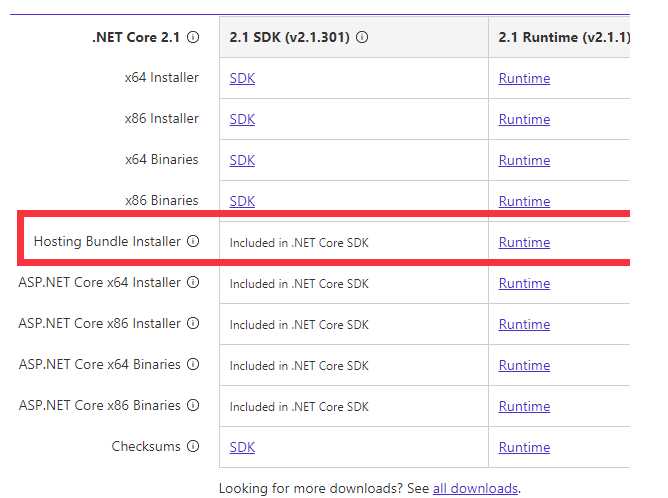Click the .NET Core 2.1 heading
The image size is (668, 498).
136,37
